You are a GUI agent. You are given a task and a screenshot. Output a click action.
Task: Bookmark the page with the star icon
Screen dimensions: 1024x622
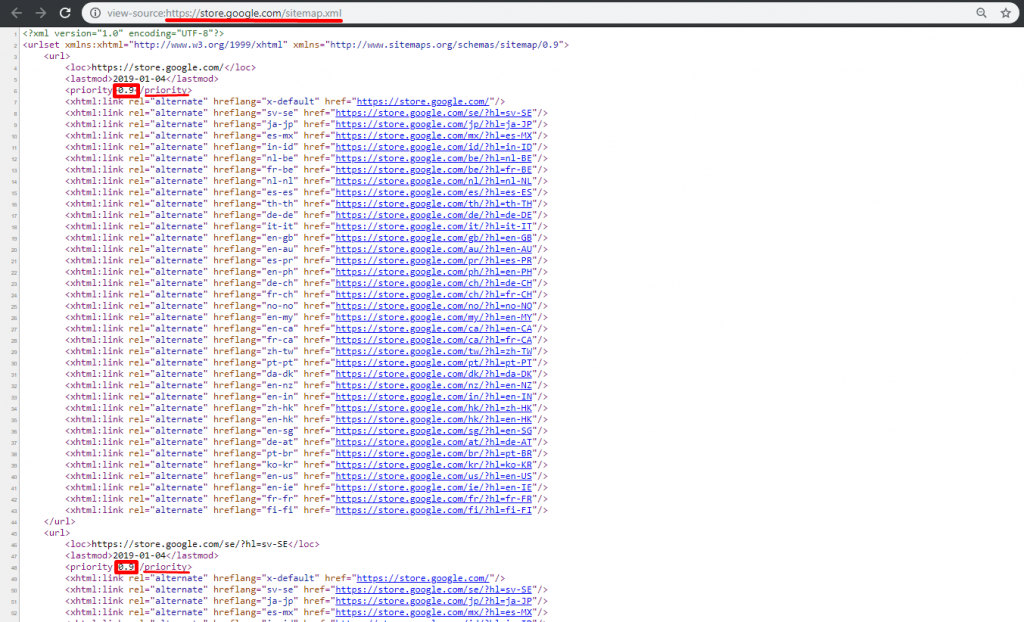tap(1006, 13)
